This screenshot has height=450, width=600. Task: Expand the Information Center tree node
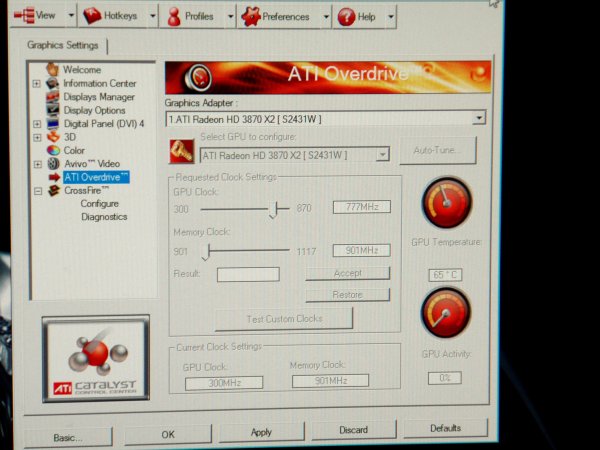click(36, 83)
